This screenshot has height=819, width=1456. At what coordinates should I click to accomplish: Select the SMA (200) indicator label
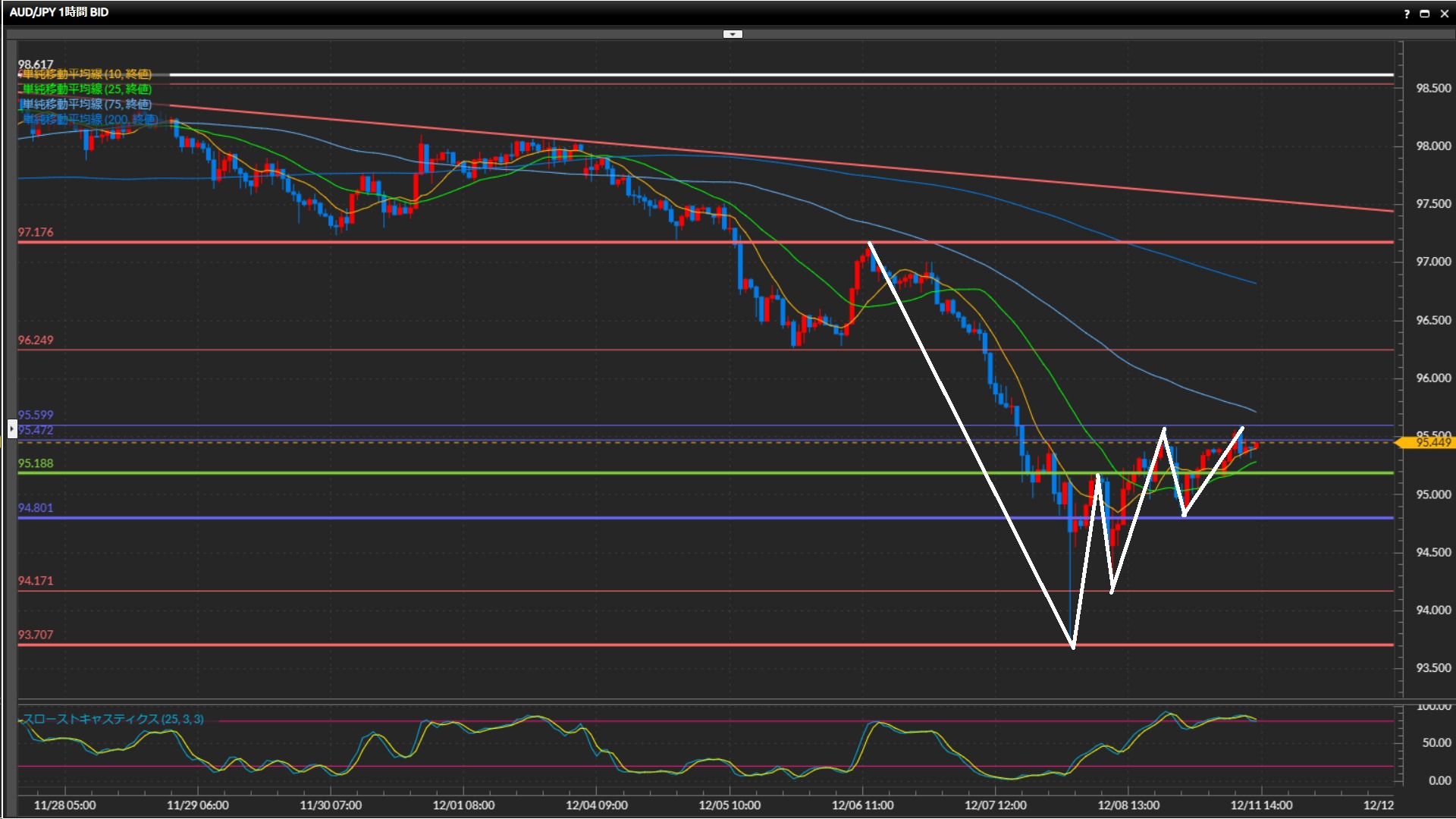coord(89,120)
